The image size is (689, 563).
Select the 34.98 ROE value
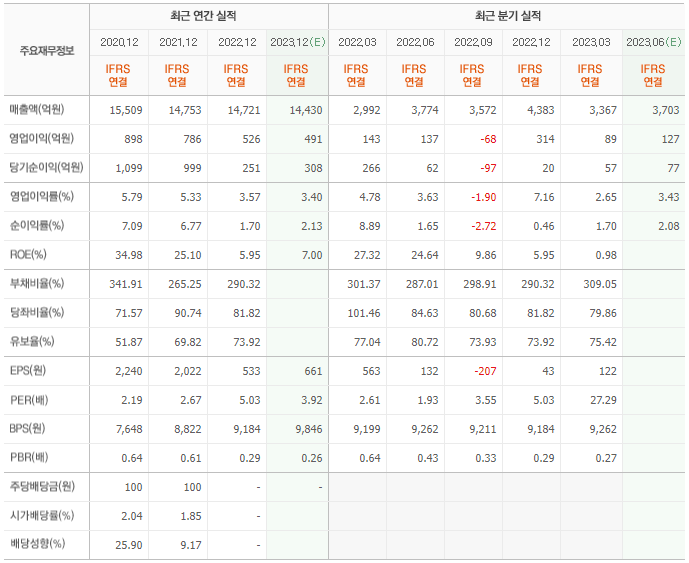[x=129, y=255]
